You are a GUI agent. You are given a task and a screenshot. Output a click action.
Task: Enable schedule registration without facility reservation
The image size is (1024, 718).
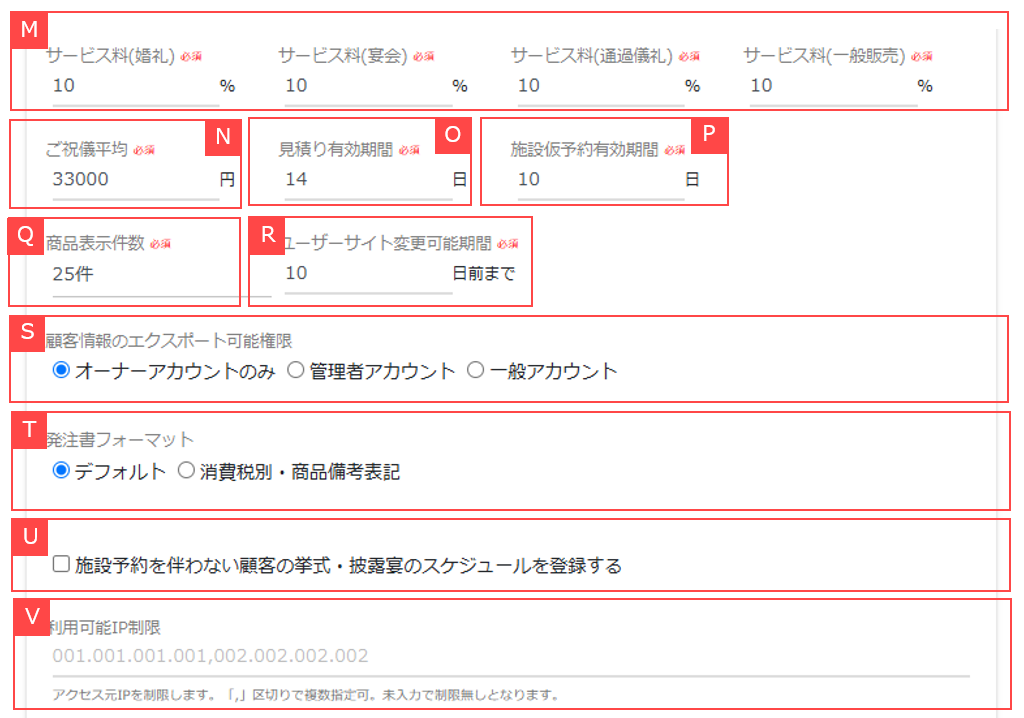click(62, 564)
